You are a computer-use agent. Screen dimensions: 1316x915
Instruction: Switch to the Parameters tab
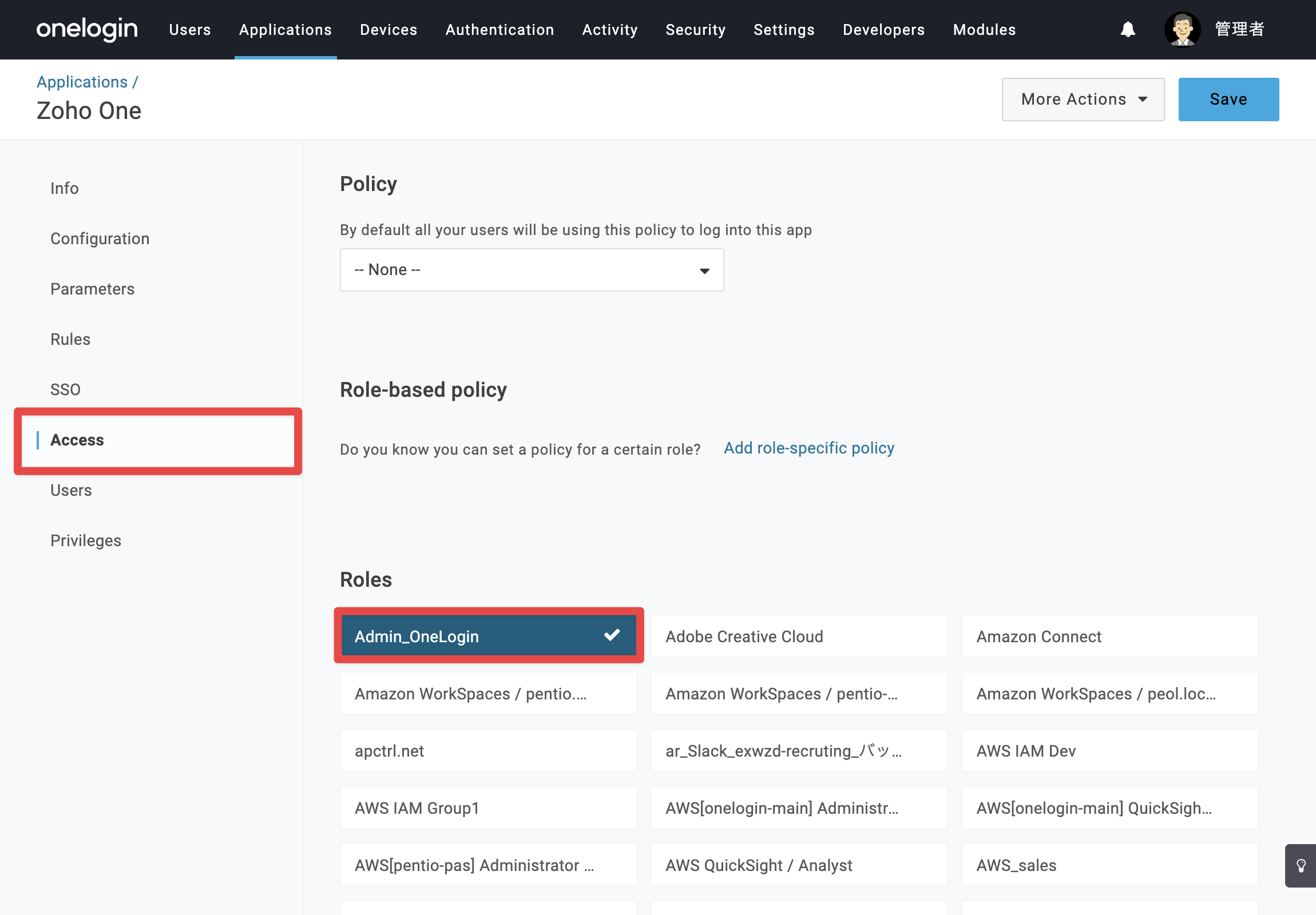(x=92, y=289)
